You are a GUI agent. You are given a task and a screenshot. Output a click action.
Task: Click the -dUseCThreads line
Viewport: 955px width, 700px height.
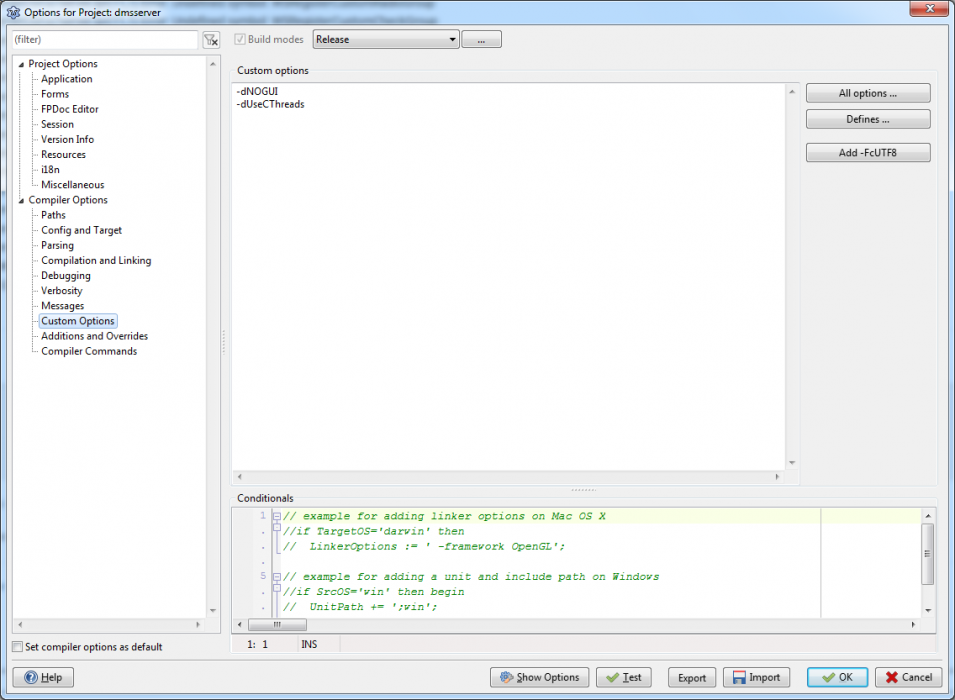270,104
